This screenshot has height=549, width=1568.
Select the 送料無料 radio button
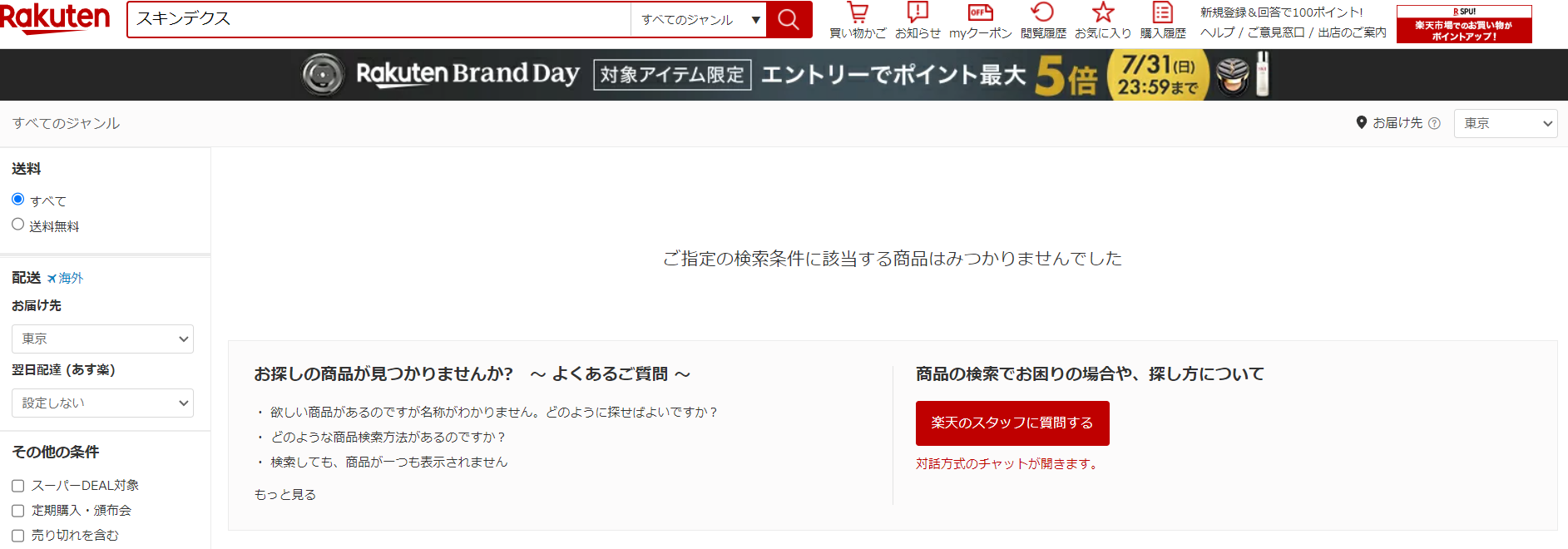tap(17, 224)
